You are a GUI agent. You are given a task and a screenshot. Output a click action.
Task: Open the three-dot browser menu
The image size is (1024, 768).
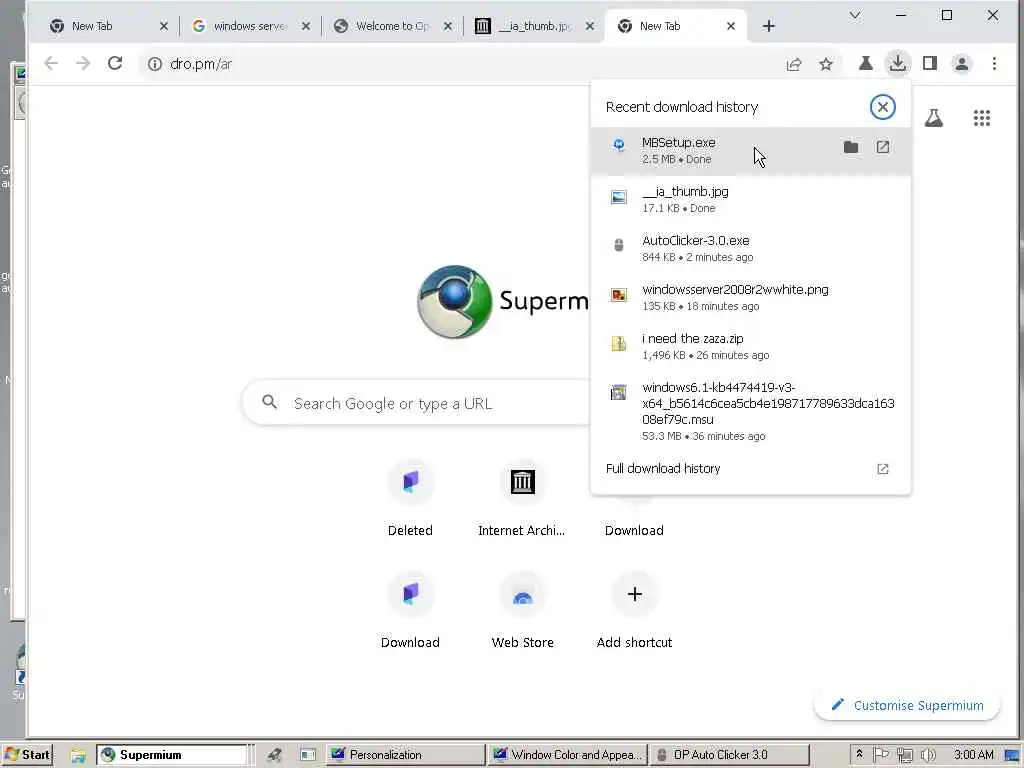pyautogui.click(x=994, y=63)
